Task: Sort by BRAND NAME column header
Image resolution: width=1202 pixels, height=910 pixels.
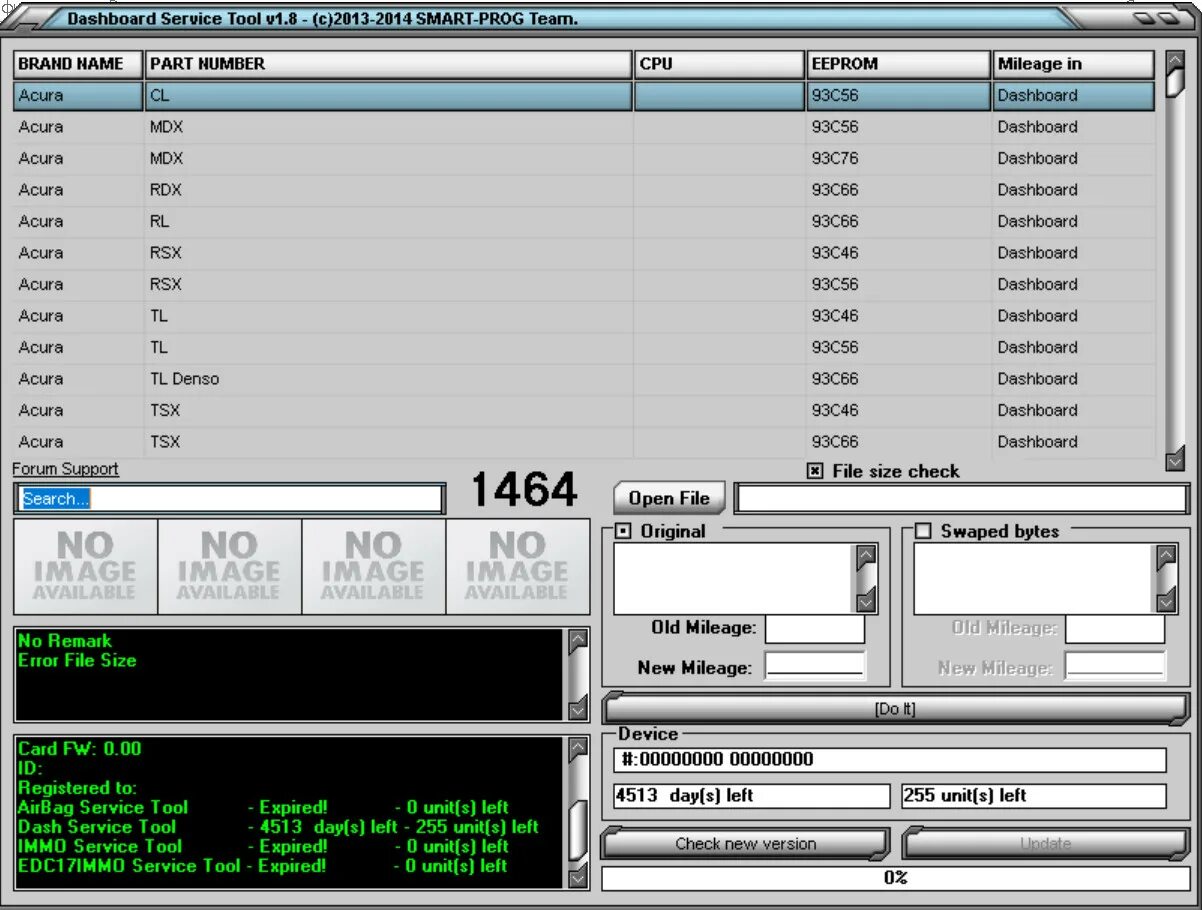Action: point(78,64)
